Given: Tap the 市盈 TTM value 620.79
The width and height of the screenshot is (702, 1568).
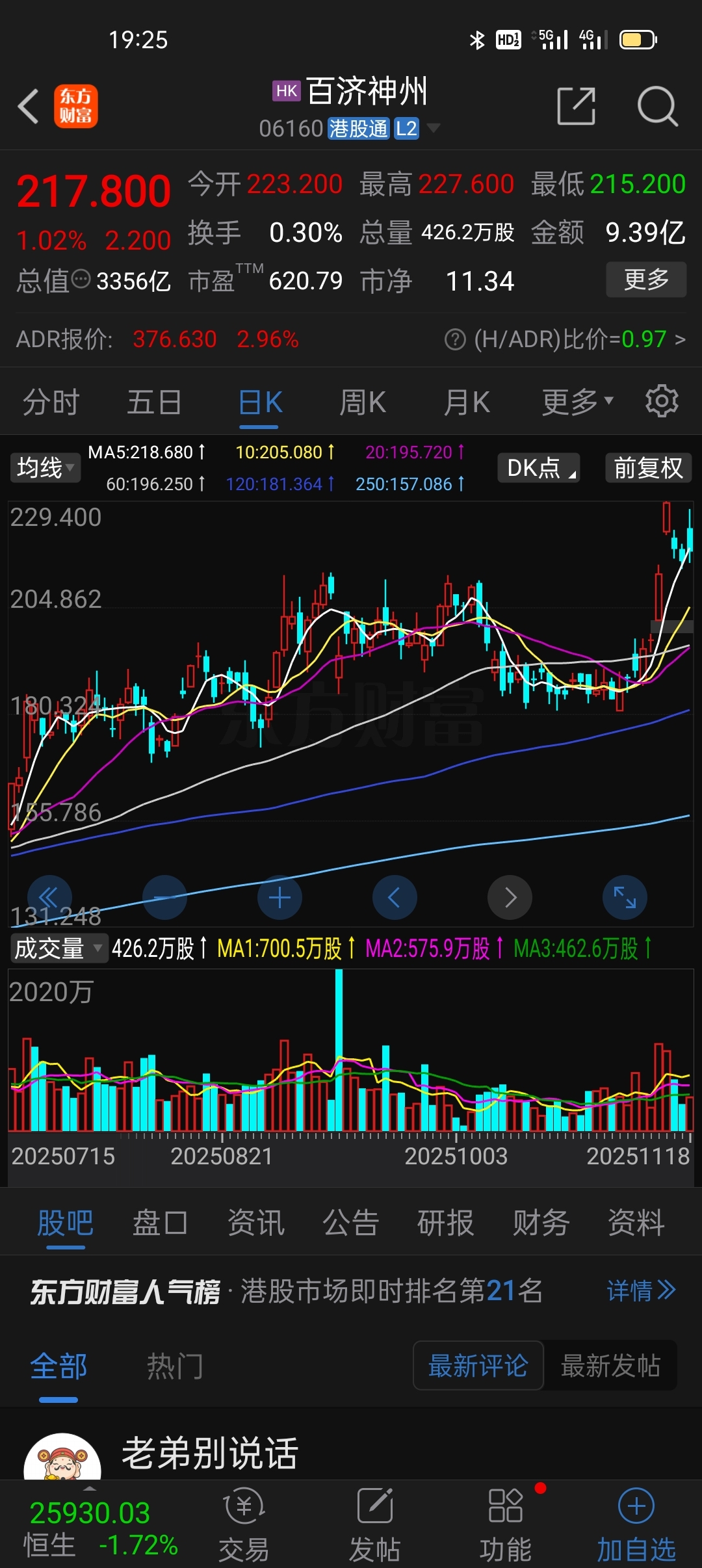Looking at the screenshot, I should [305, 281].
